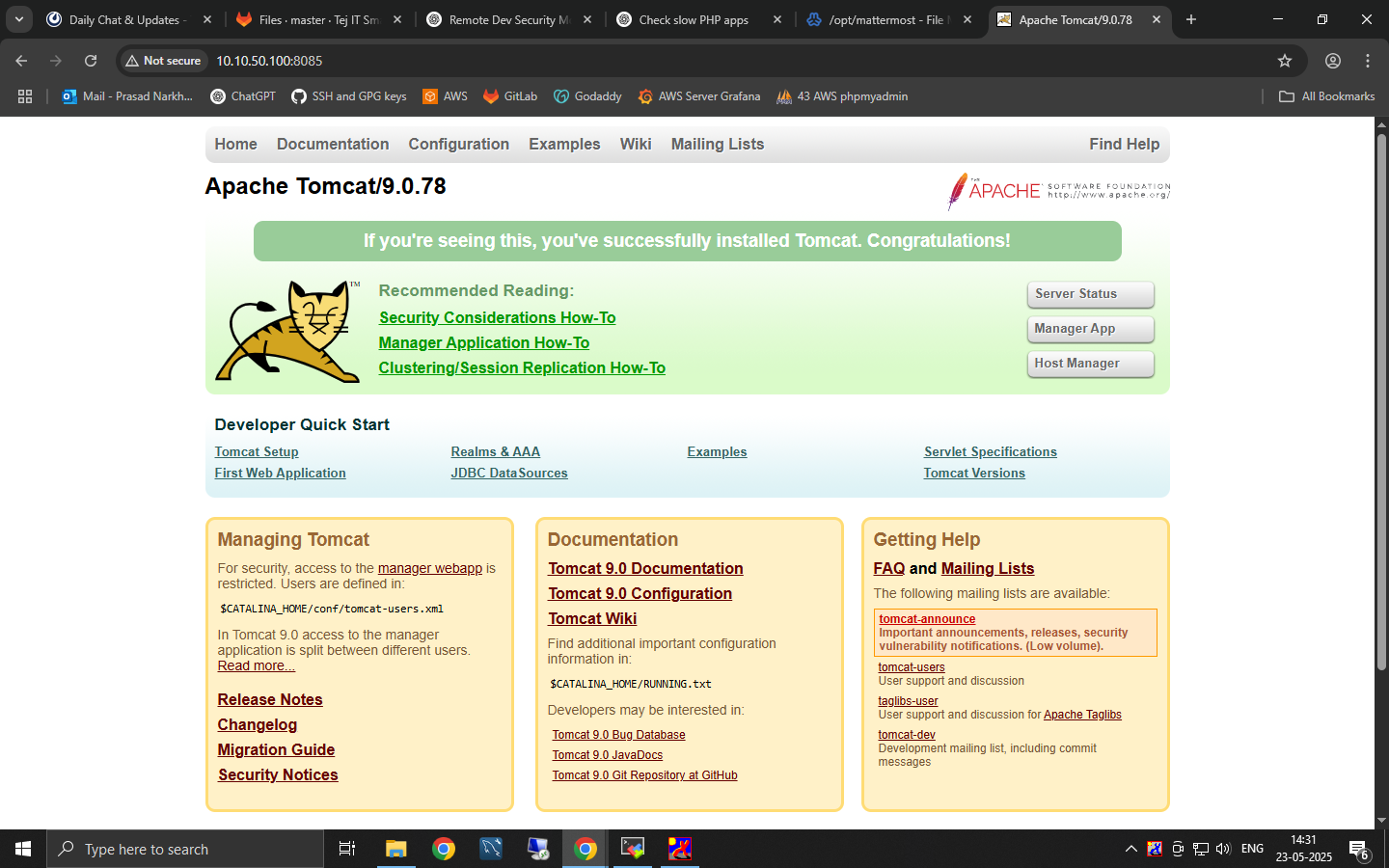Bookmark this page with the star icon

click(1285, 61)
